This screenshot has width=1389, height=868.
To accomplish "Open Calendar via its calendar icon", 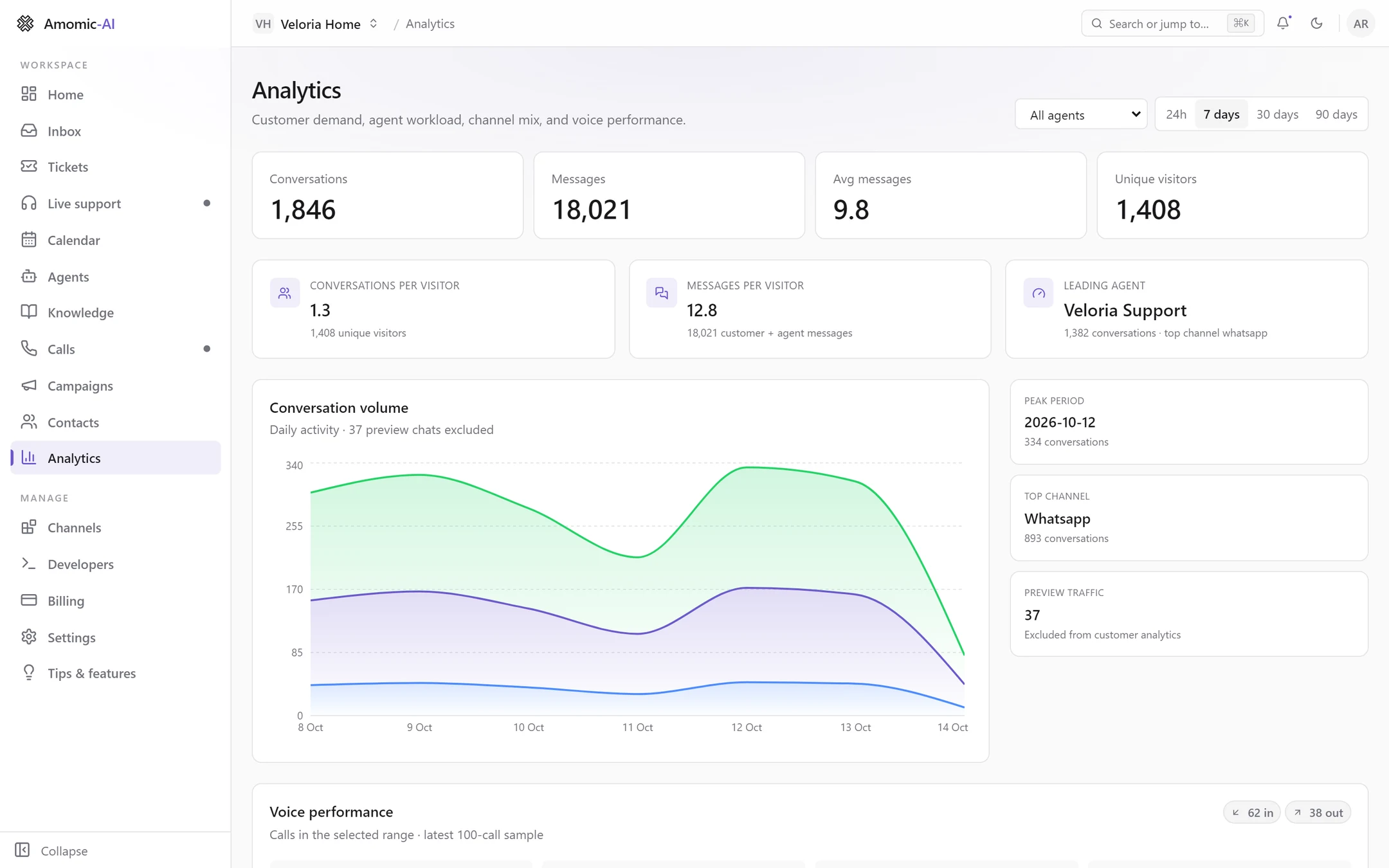I will pos(29,240).
